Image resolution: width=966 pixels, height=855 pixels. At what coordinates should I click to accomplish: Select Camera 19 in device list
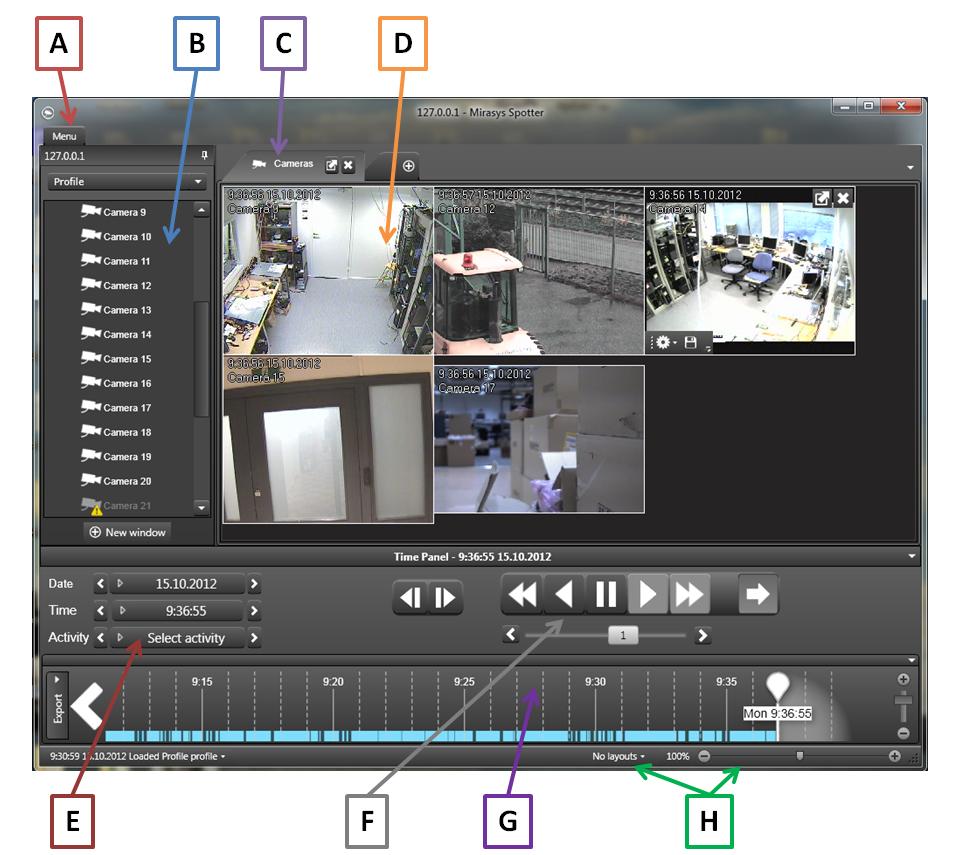(x=116, y=456)
